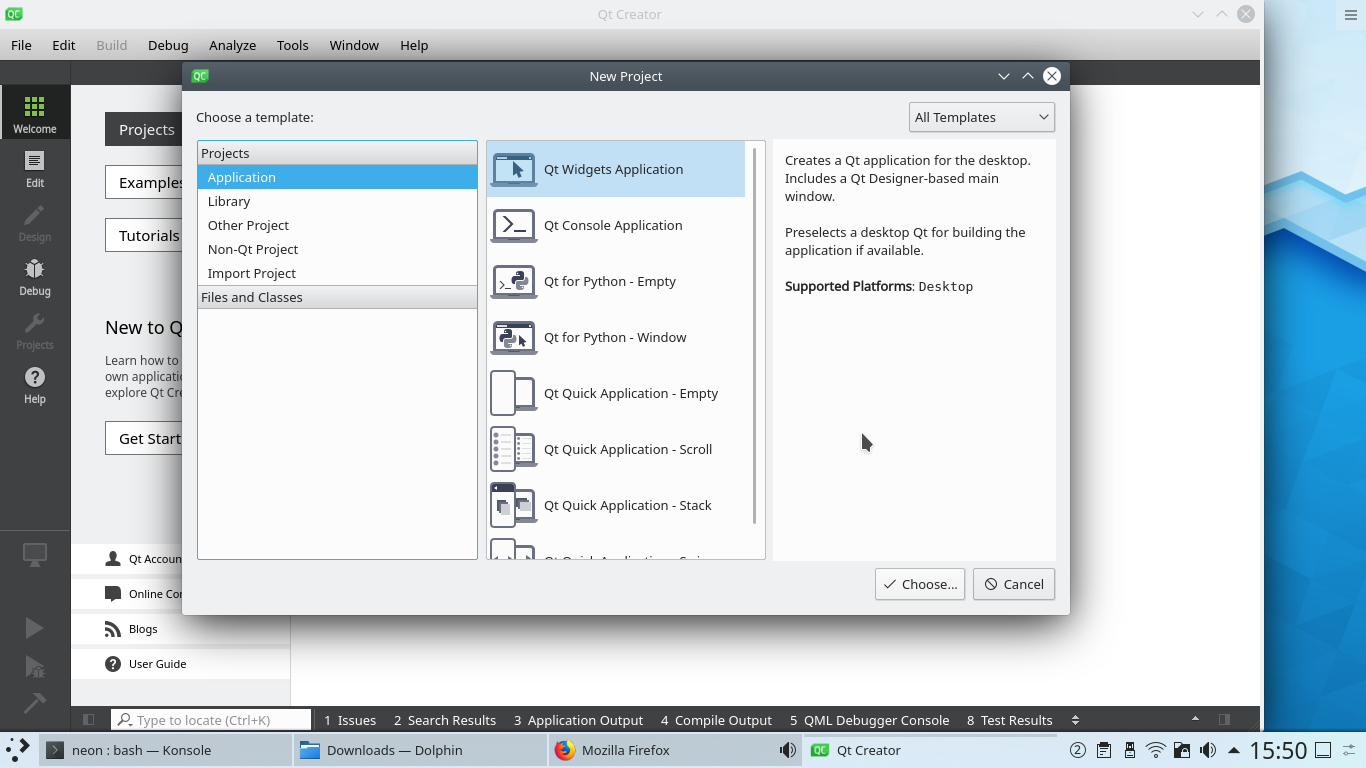Cancel the New Project dialog

(1013, 584)
